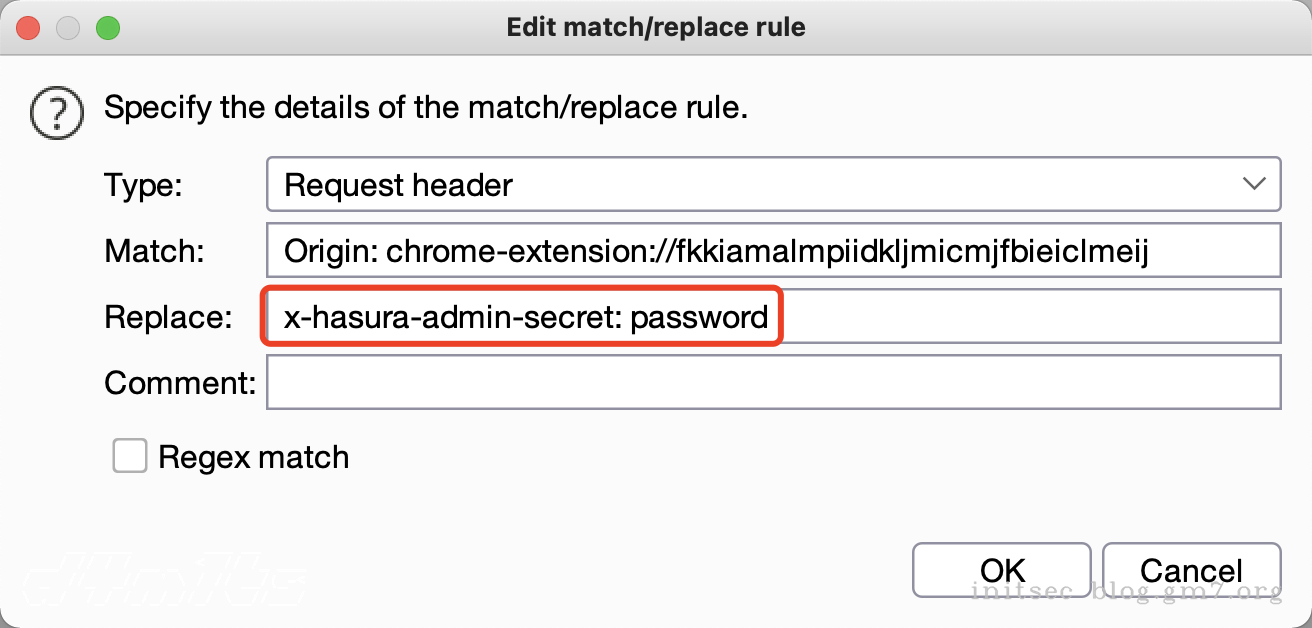
Task: Close the dialog with the red button
Action: (28, 28)
